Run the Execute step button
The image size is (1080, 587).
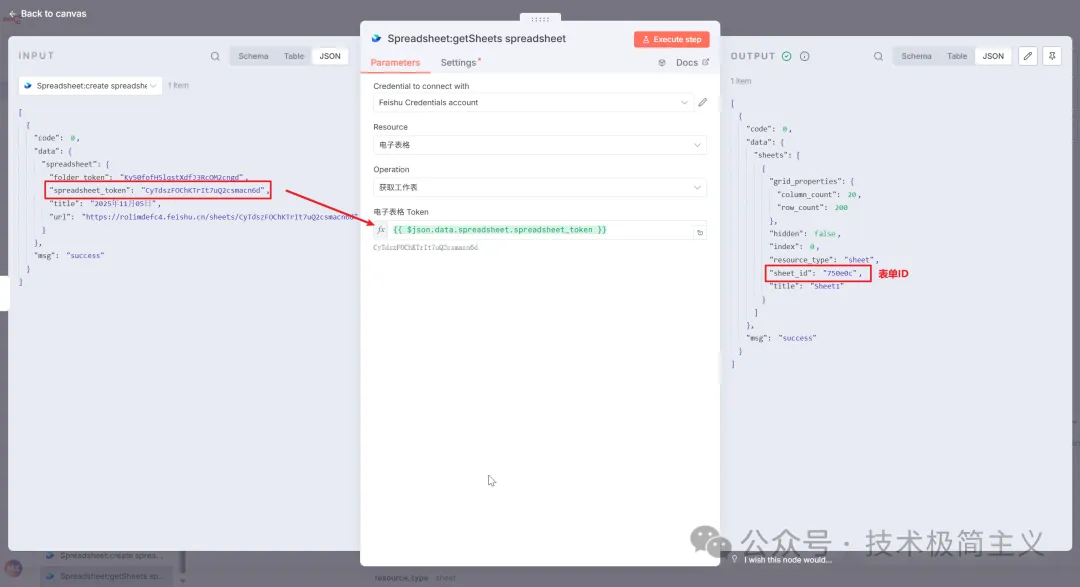pos(672,39)
